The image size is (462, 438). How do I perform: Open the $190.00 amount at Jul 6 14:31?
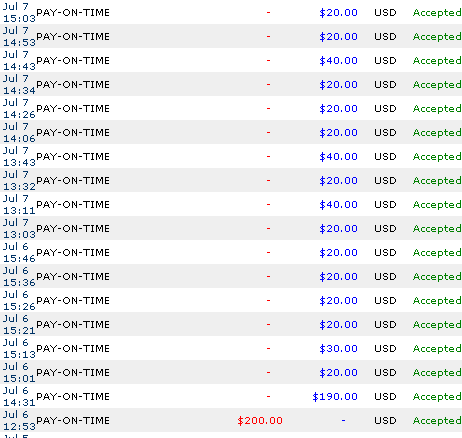coord(335,396)
